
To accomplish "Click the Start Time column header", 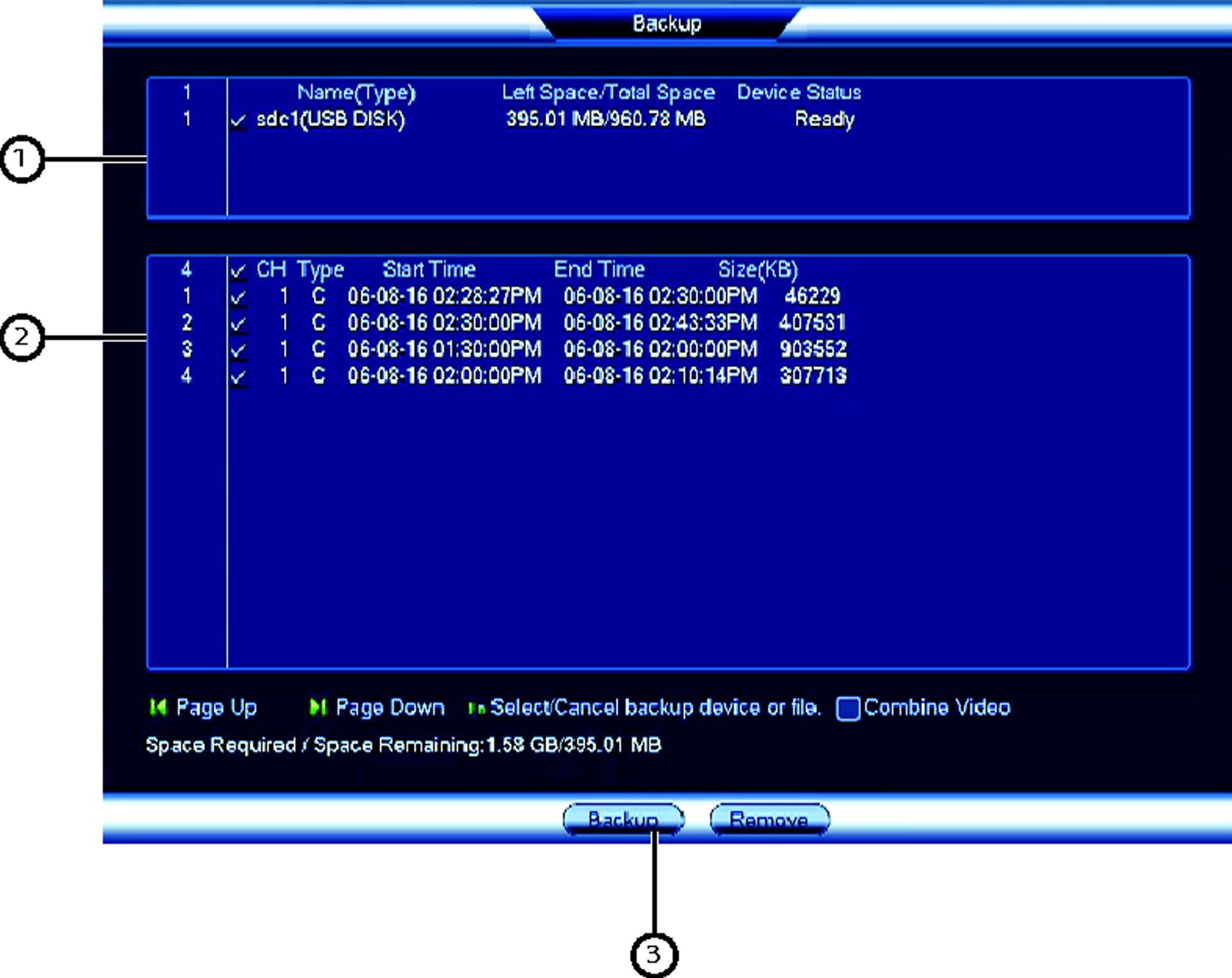I will [x=429, y=269].
